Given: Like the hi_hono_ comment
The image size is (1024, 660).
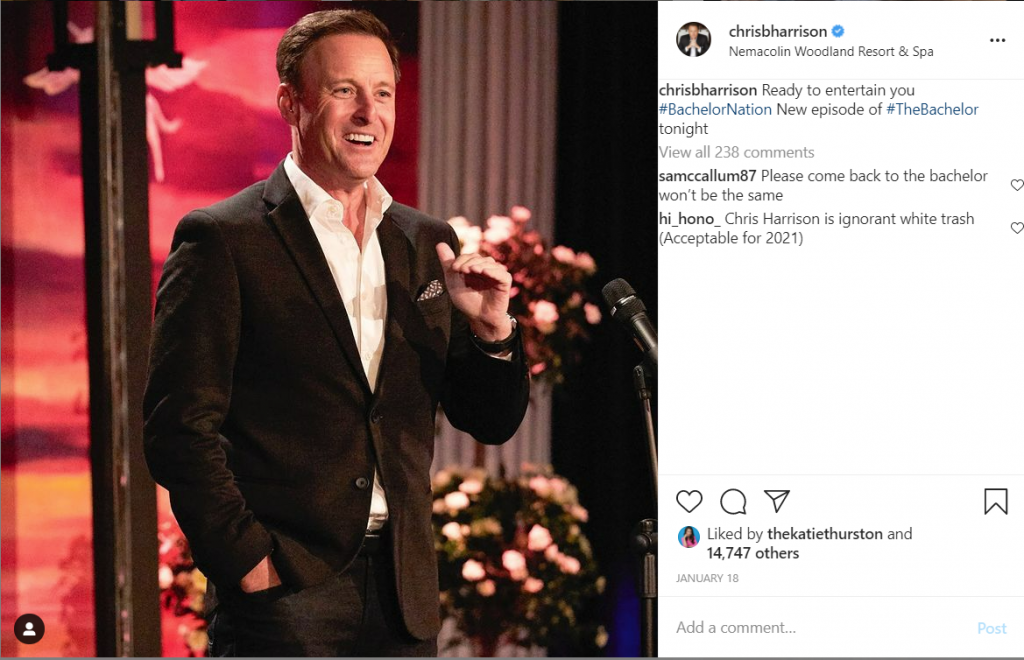Looking at the screenshot, I should click(1017, 228).
